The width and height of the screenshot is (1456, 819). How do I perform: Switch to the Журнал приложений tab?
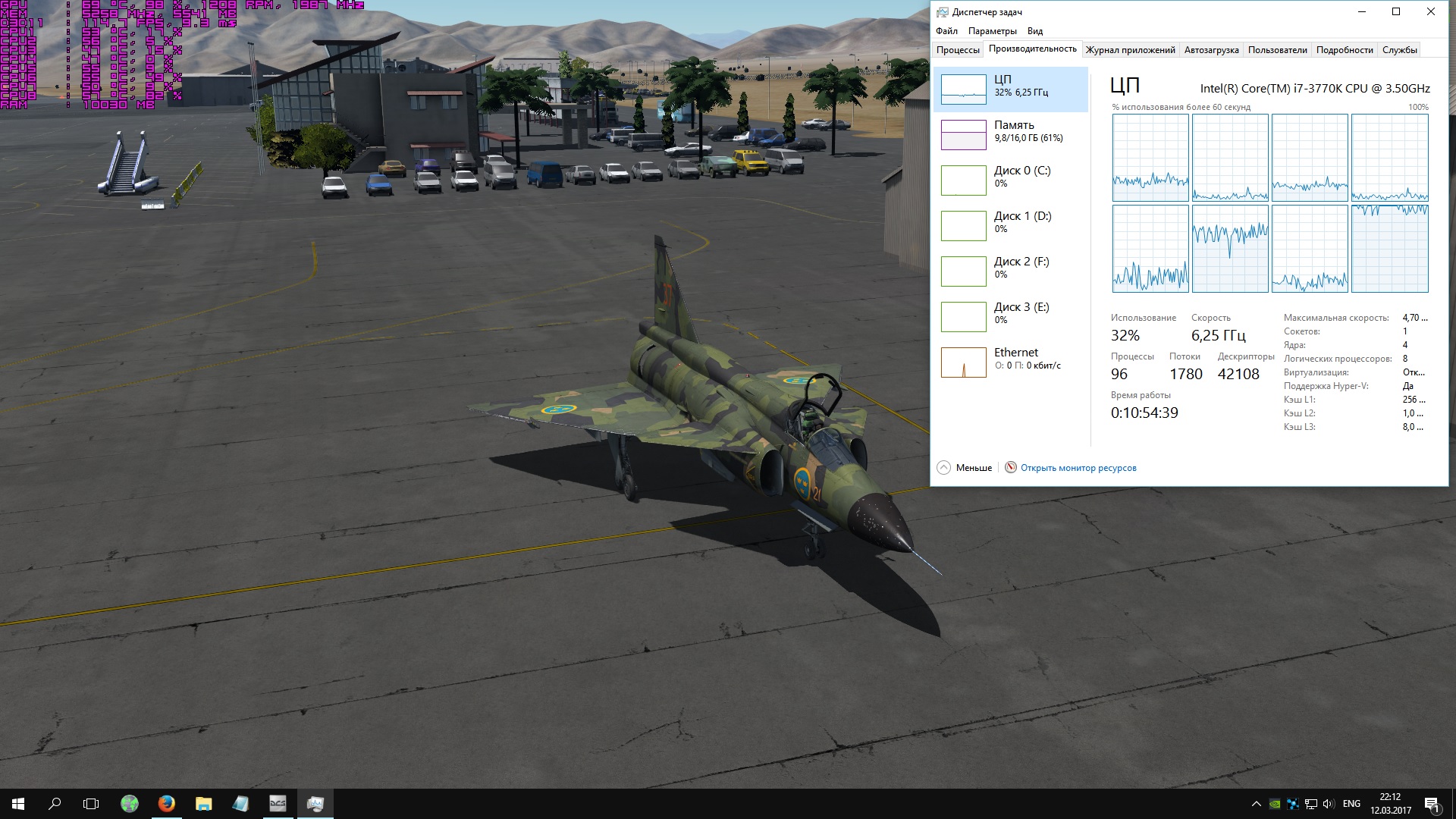point(1130,50)
